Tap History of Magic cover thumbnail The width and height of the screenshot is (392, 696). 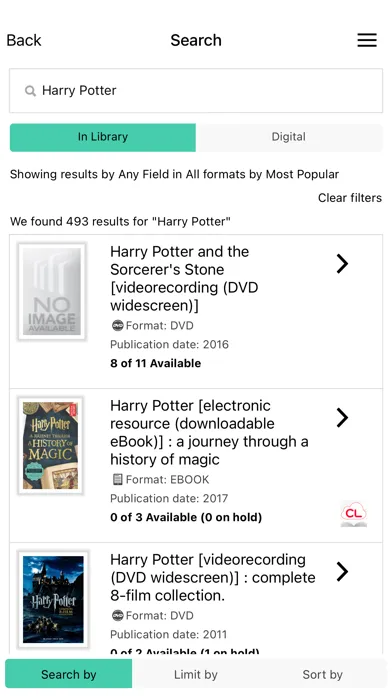[50, 446]
